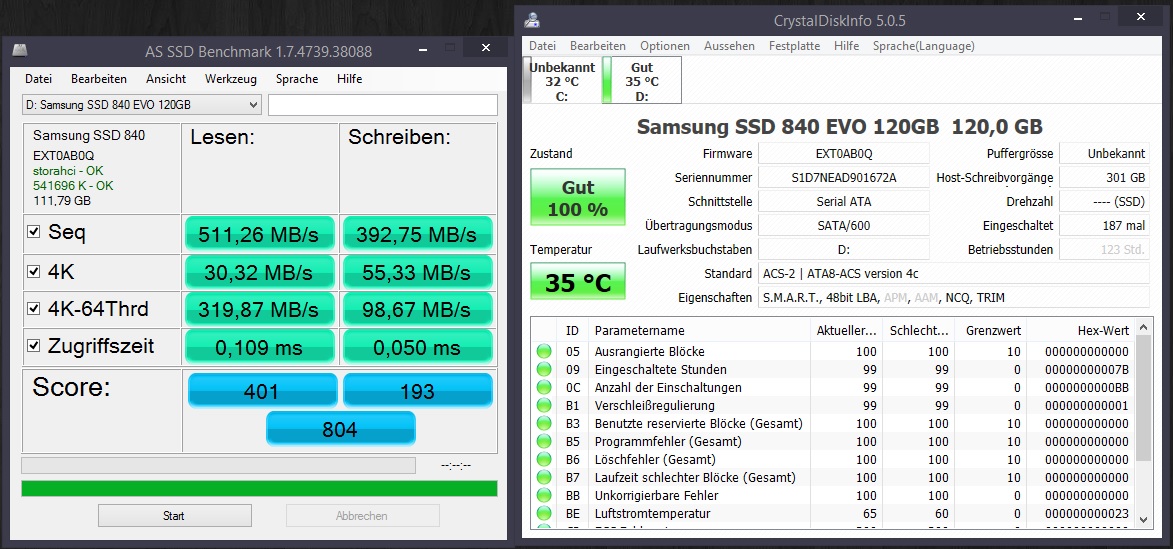Click the Seq write result 392,75 MB/s
The height and width of the screenshot is (549, 1173).
coord(417,234)
